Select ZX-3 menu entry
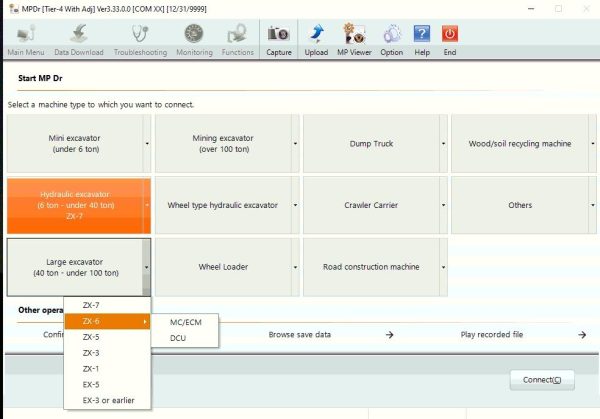The image size is (600, 419). point(107,353)
